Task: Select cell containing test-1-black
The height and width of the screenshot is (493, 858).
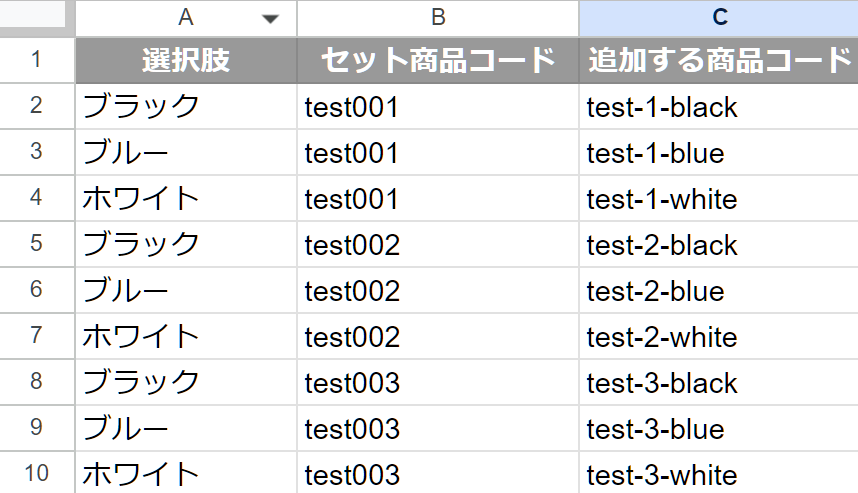Action: click(x=662, y=107)
